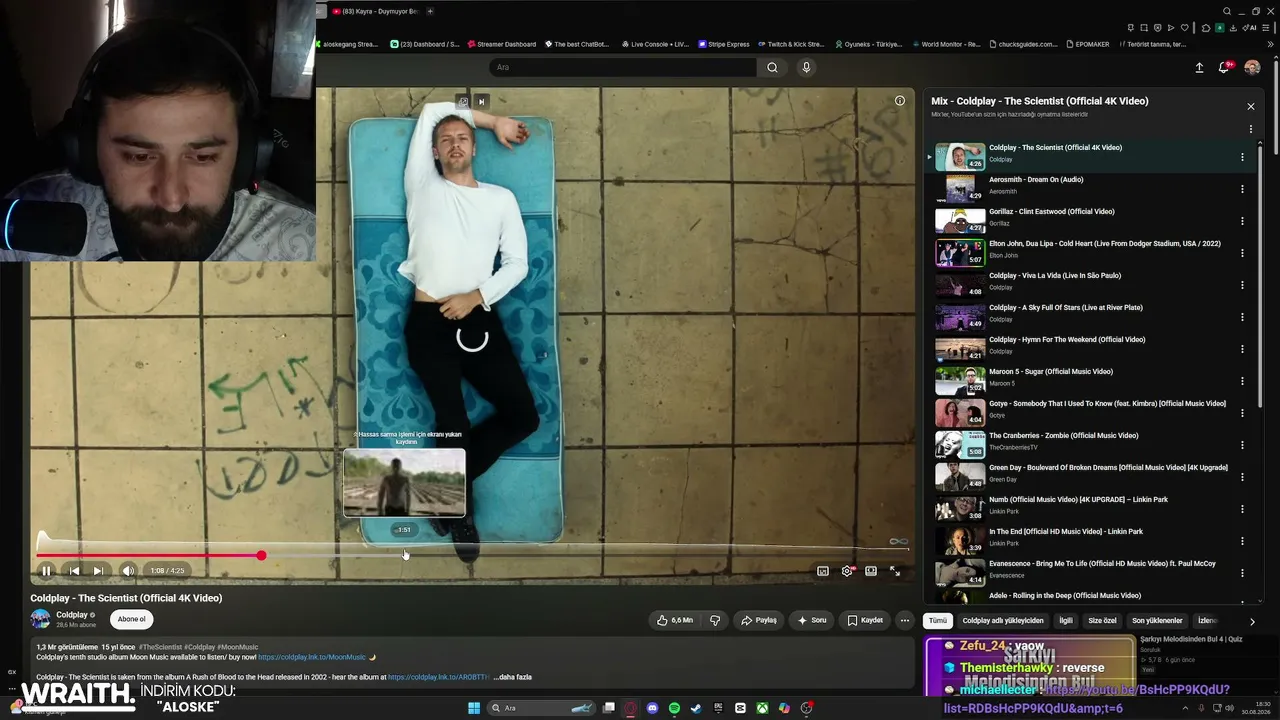
Task: Open options menu for The Cranberries Zombie
Action: pos(1242,445)
